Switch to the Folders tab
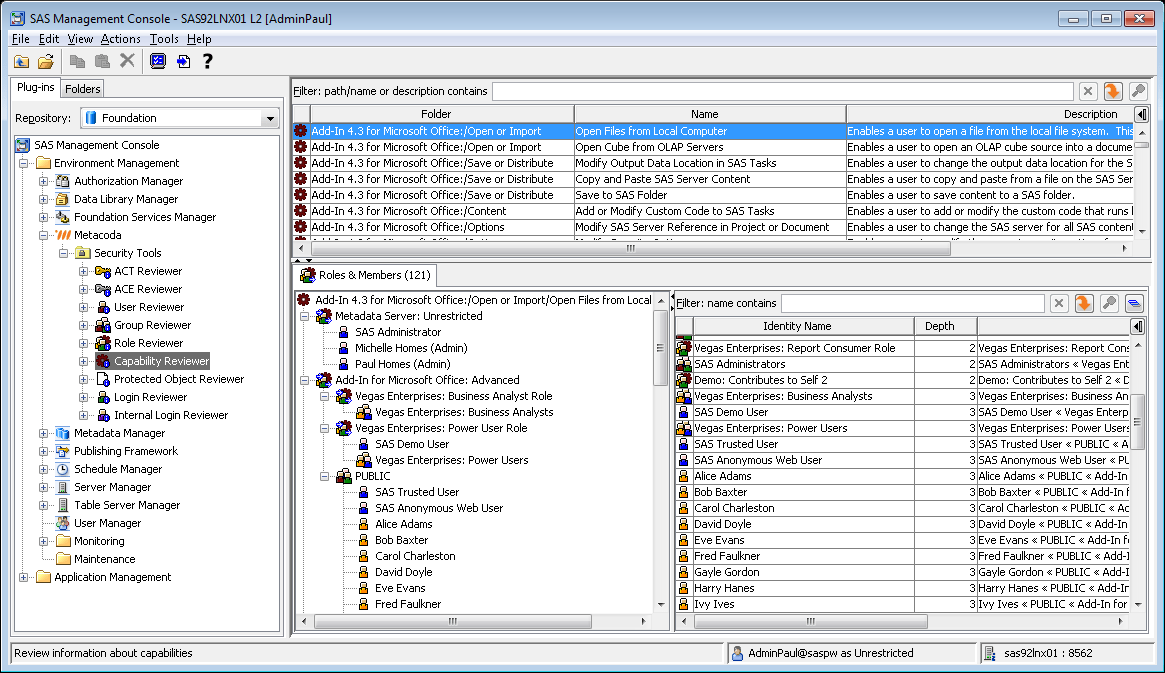 82,88
